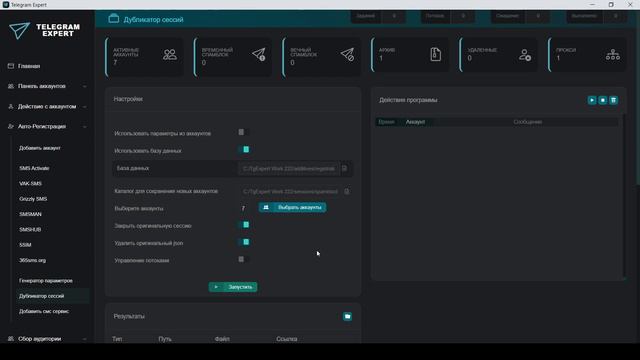
Task: Expand the Панель аккаунтов chevron
Action: pos(84,87)
